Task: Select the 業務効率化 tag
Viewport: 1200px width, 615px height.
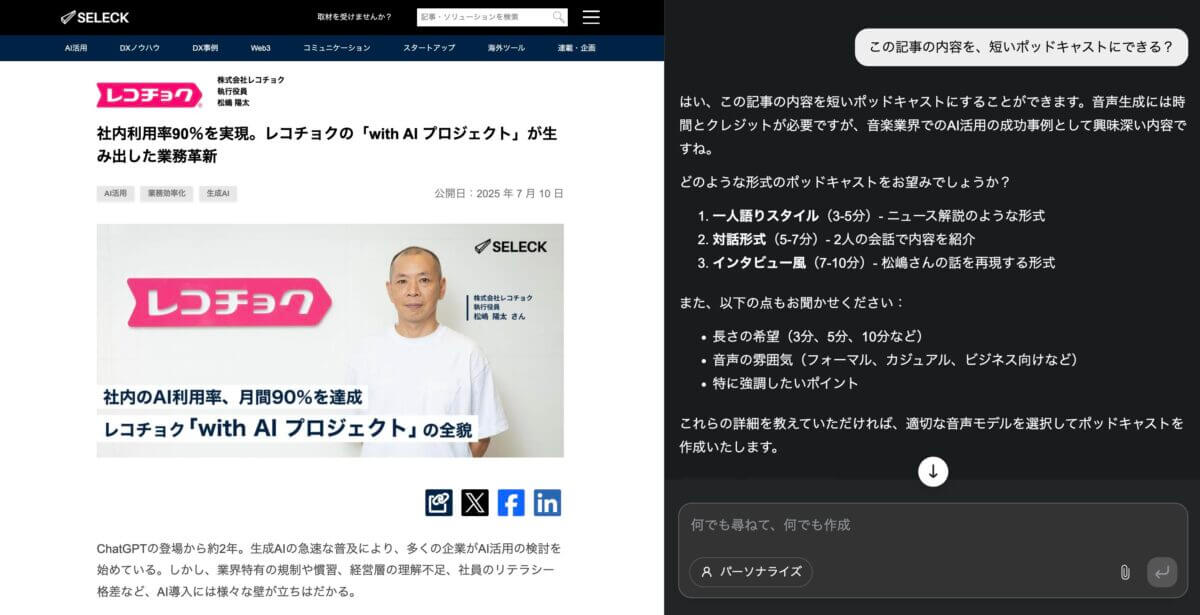Action: [166, 194]
